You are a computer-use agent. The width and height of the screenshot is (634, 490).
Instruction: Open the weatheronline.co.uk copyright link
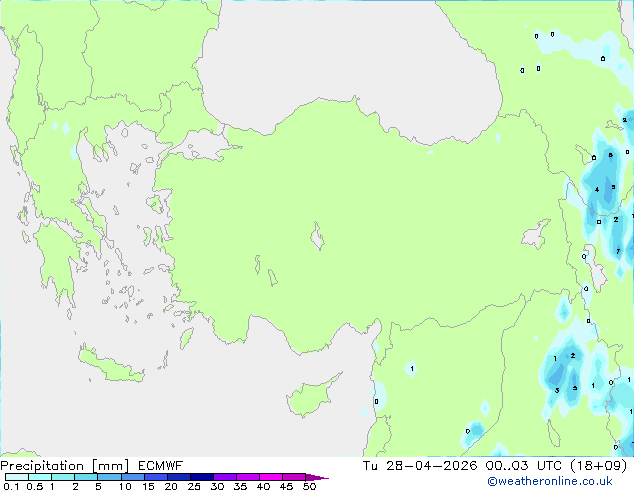pos(549,481)
